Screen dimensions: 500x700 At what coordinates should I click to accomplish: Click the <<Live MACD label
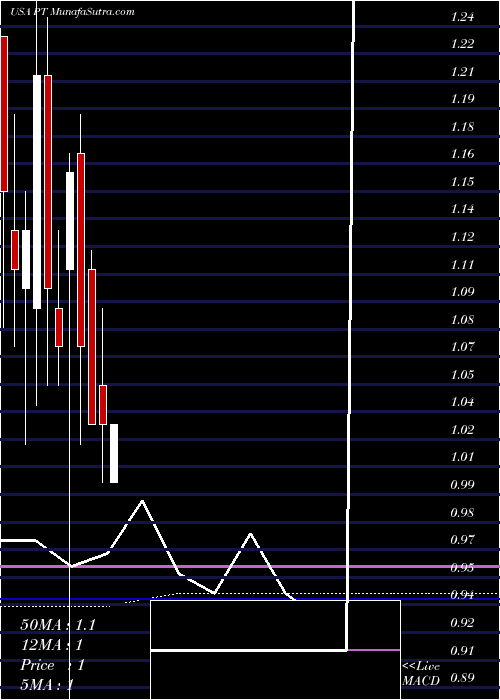coord(421,674)
